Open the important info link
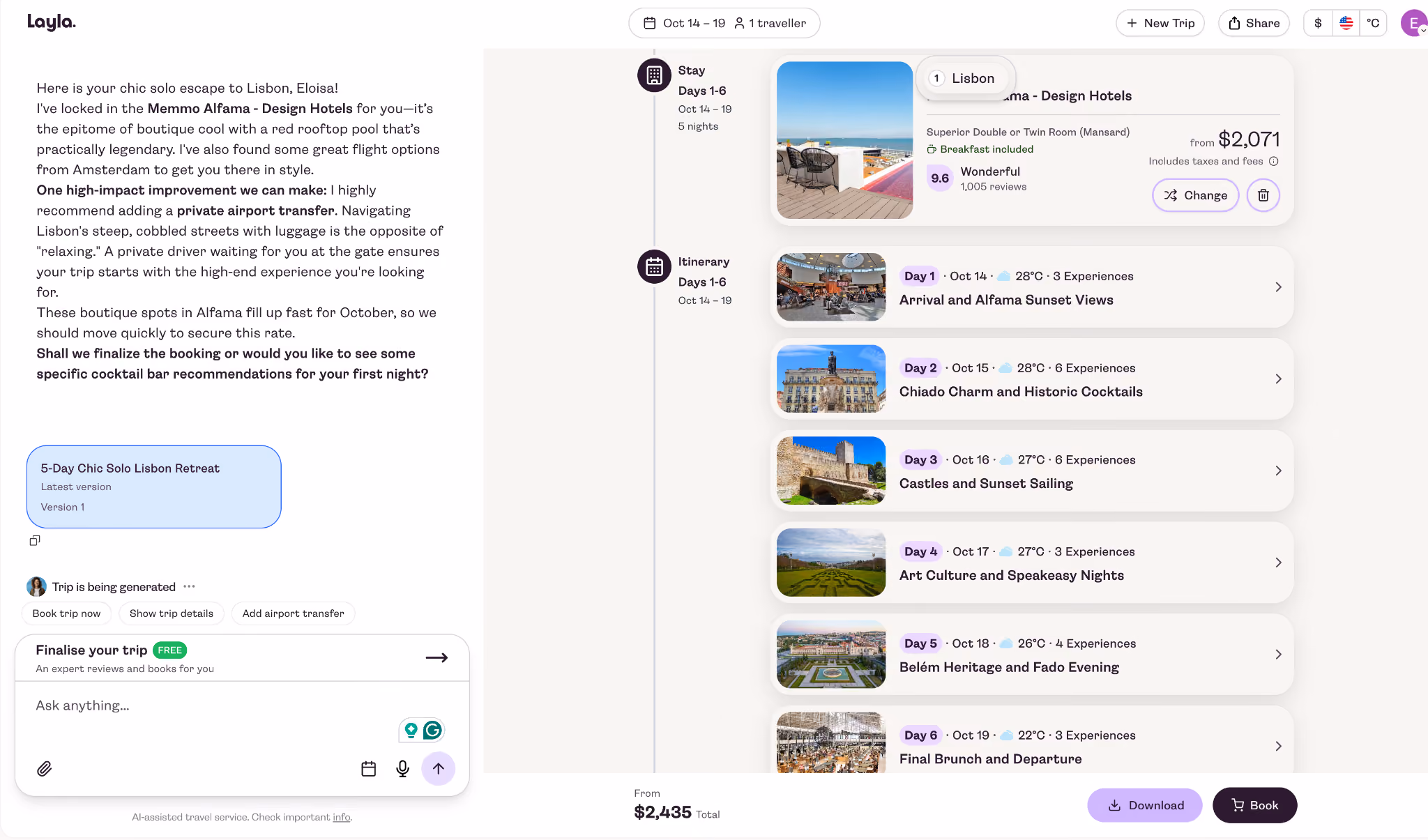The width and height of the screenshot is (1428, 840). pyautogui.click(x=342, y=817)
